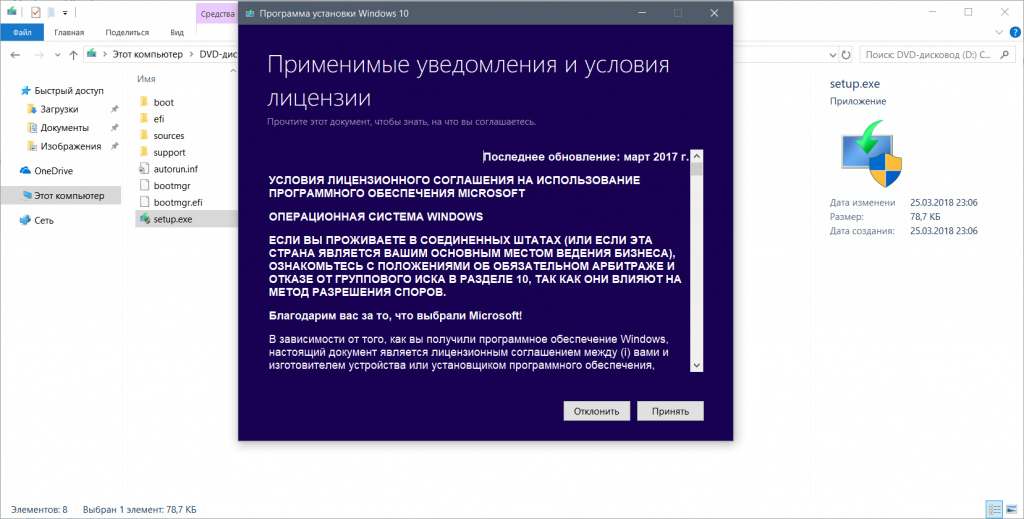Click the pin icon next to Документы

tap(114, 127)
